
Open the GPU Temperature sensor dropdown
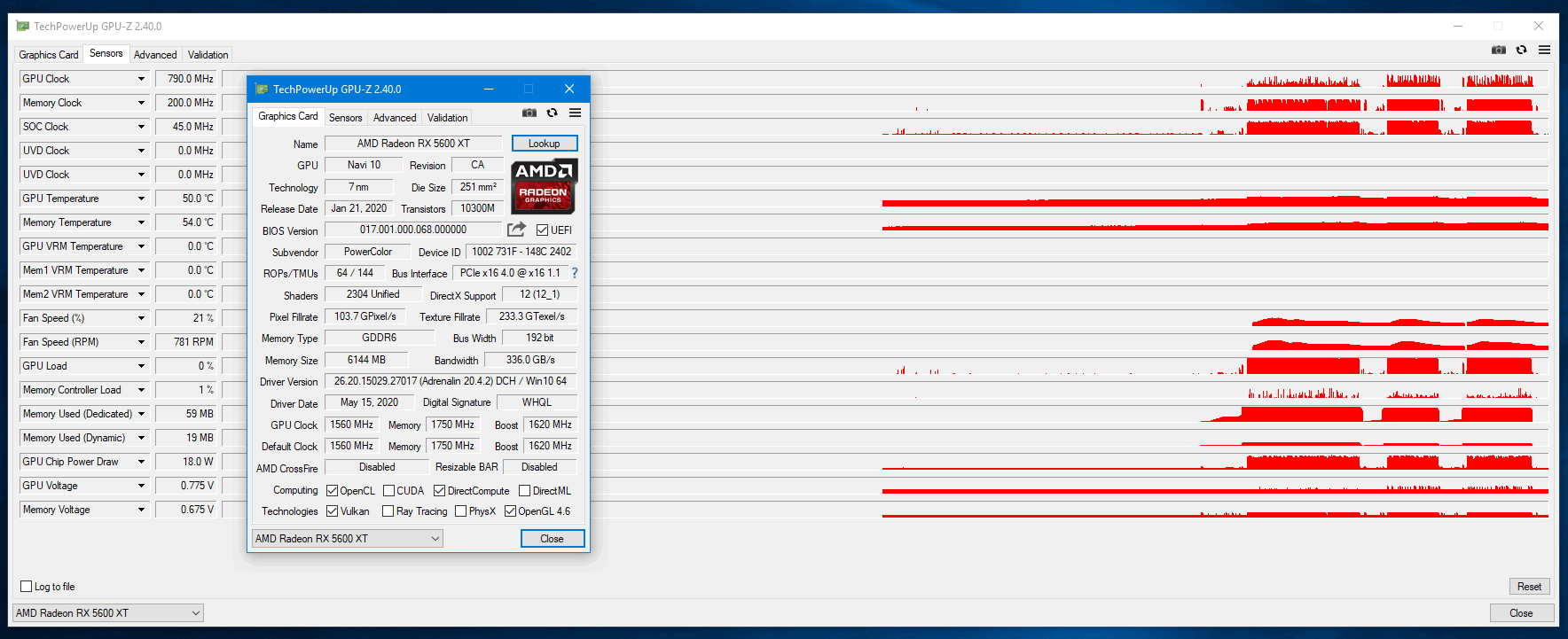point(141,199)
